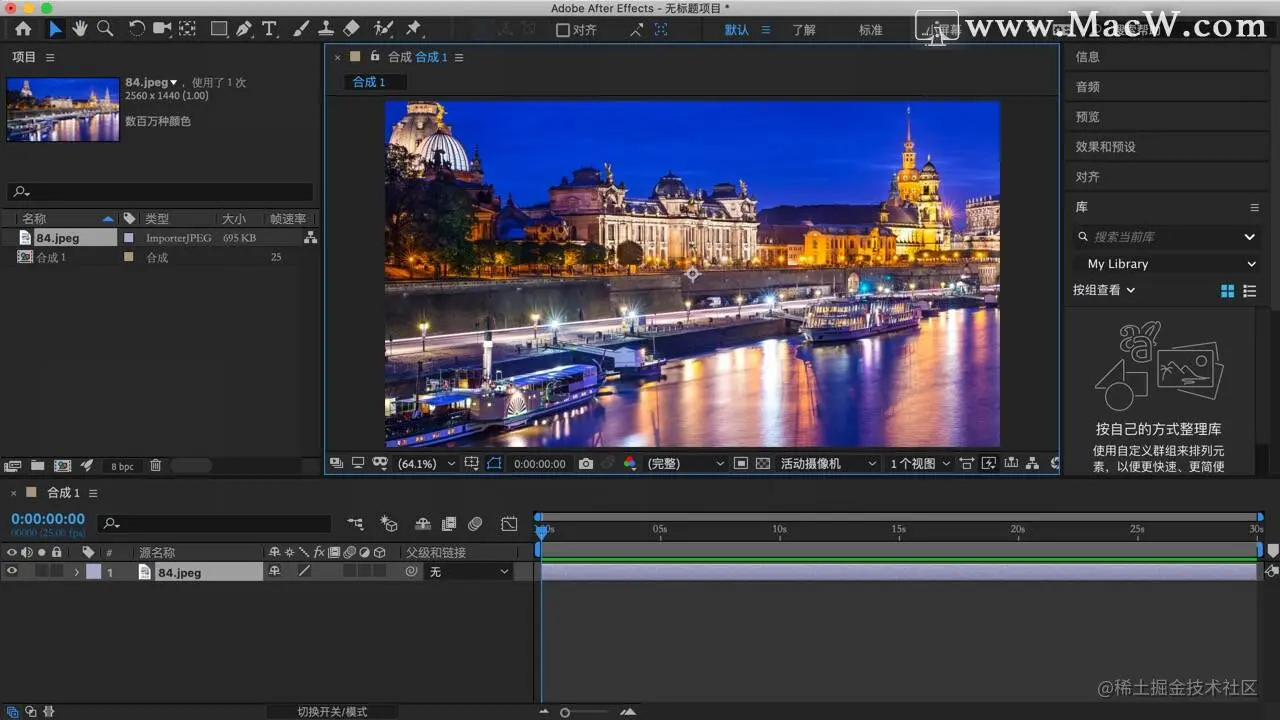Select the Pan Behind anchor point tool
The height and width of the screenshot is (720, 1280).
point(187,29)
